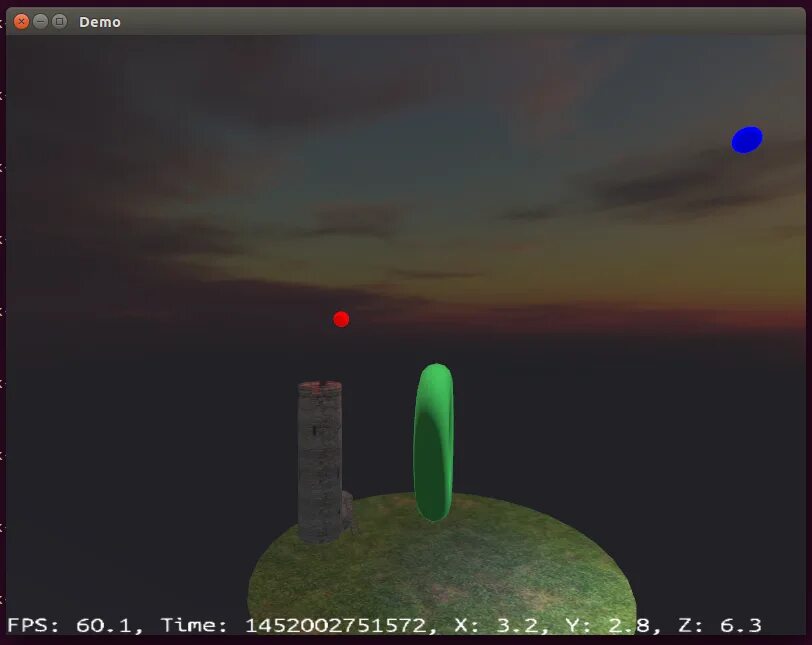
Task: Click the blue ellipsoid in the sky
Action: 747,140
